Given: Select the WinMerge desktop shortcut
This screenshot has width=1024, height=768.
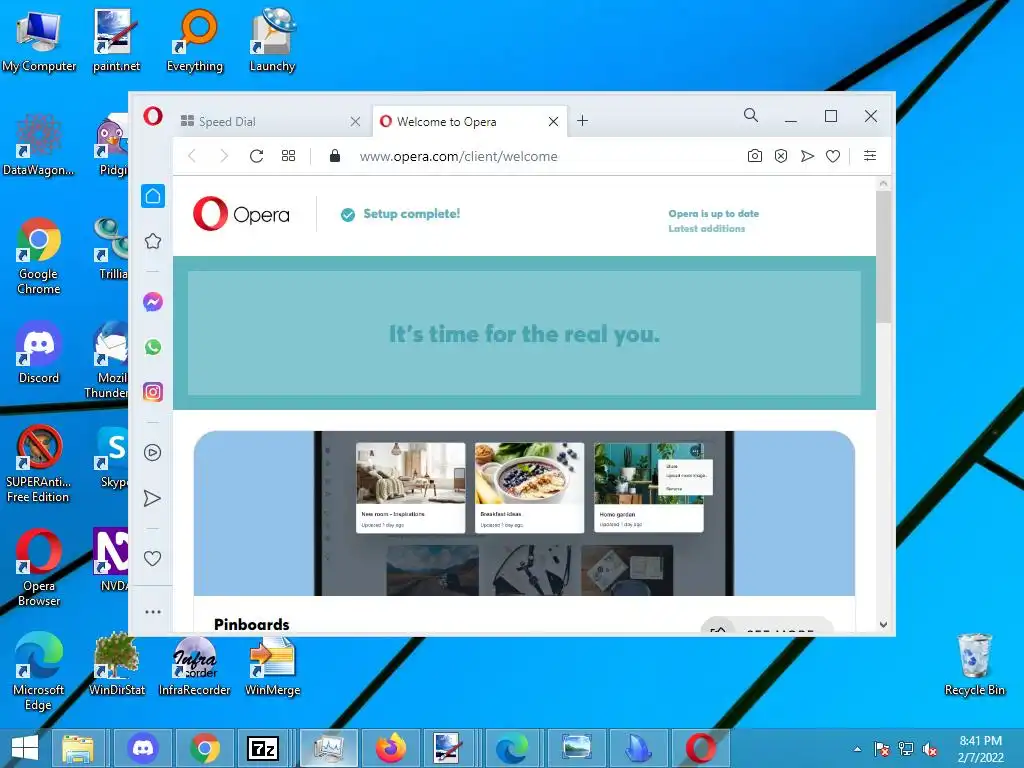Looking at the screenshot, I should click(x=272, y=665).
